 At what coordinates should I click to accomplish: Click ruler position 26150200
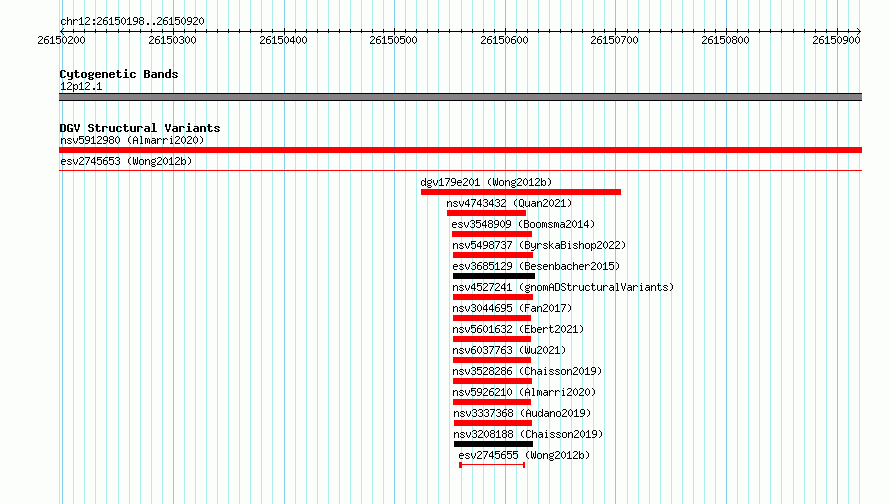point(61,40)
